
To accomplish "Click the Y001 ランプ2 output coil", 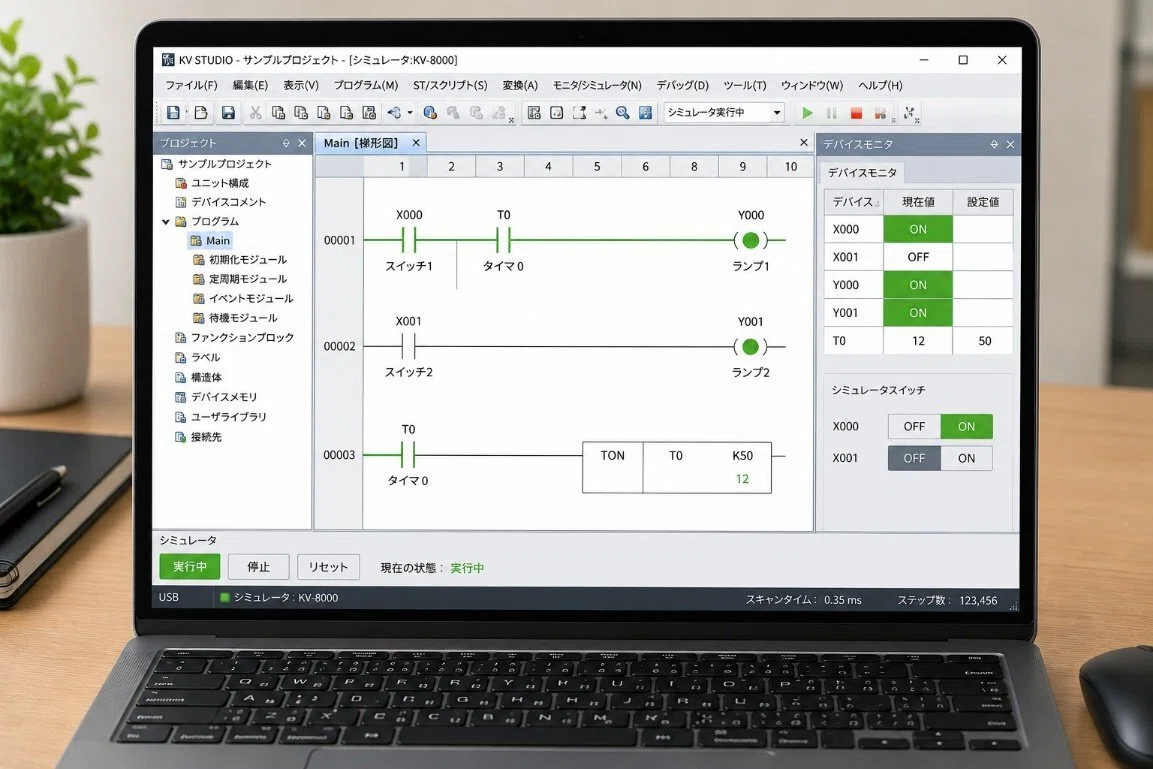I will 751,346.
